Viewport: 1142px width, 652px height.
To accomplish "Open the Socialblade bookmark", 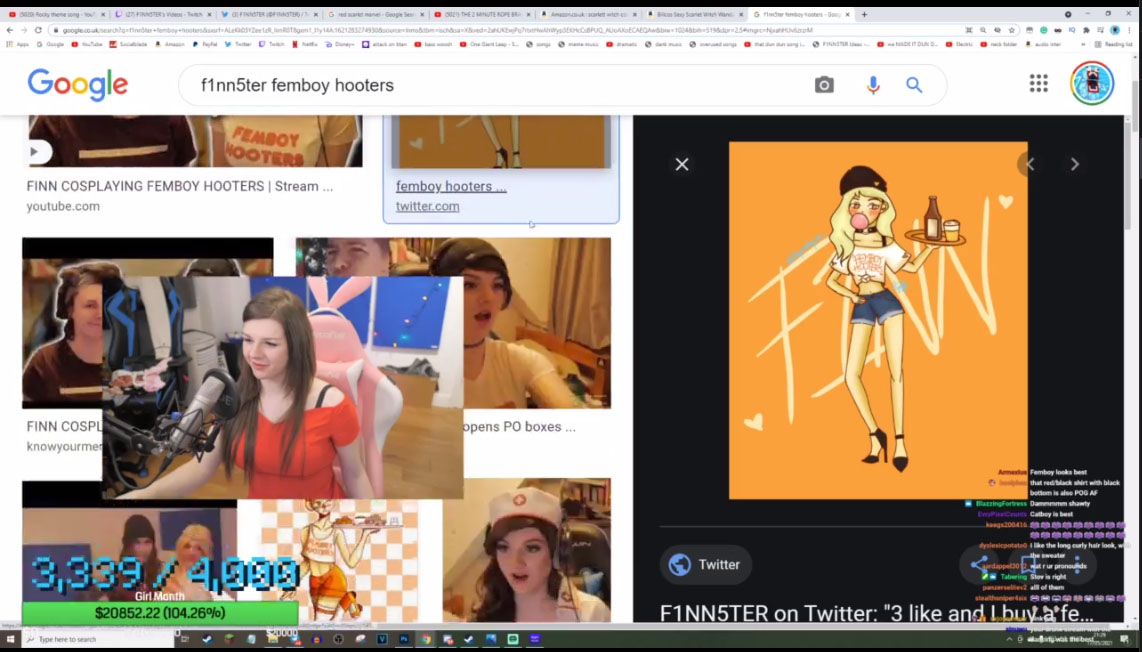I will 128,44.
